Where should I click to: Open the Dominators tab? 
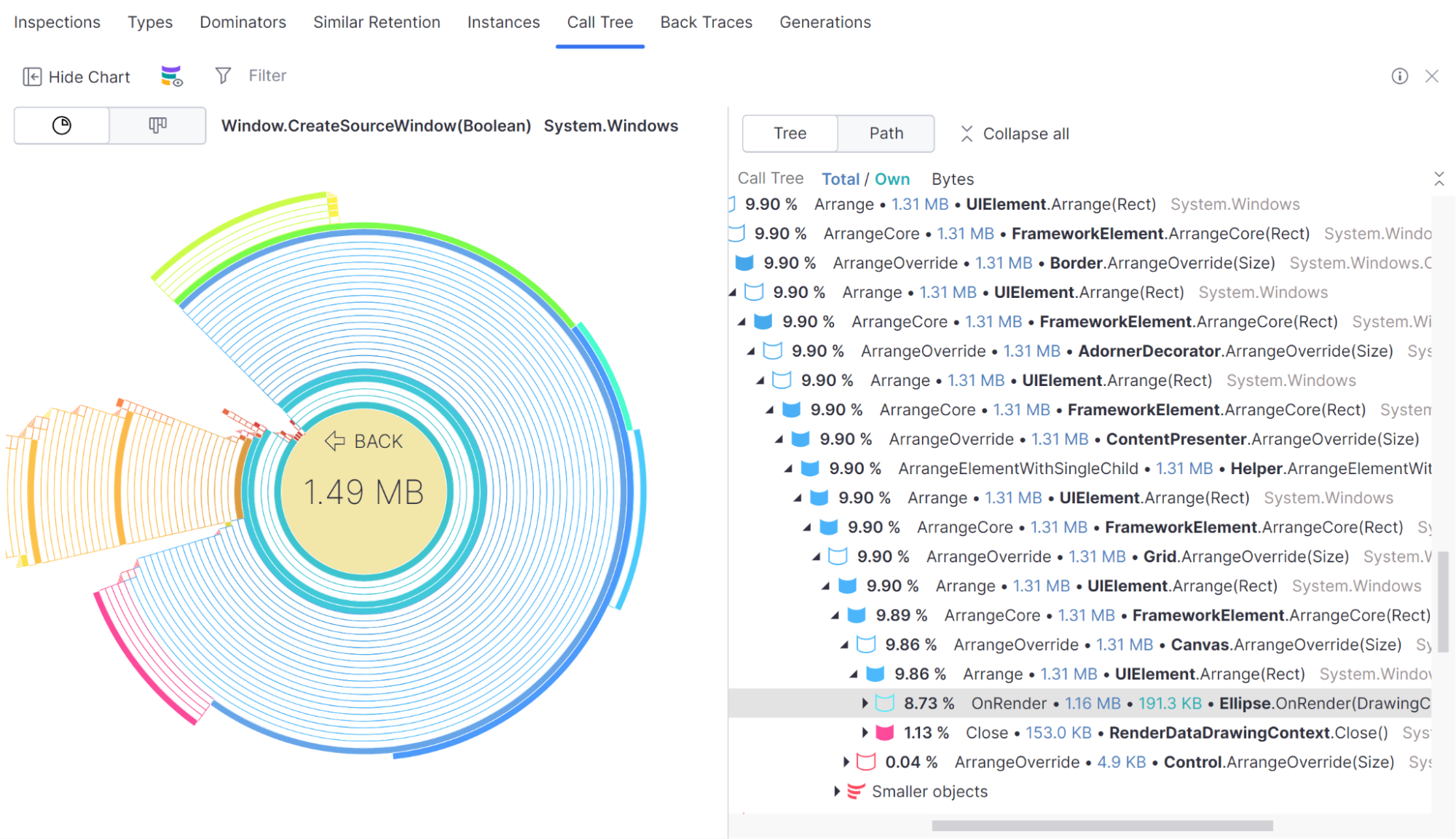click(243, 23)
